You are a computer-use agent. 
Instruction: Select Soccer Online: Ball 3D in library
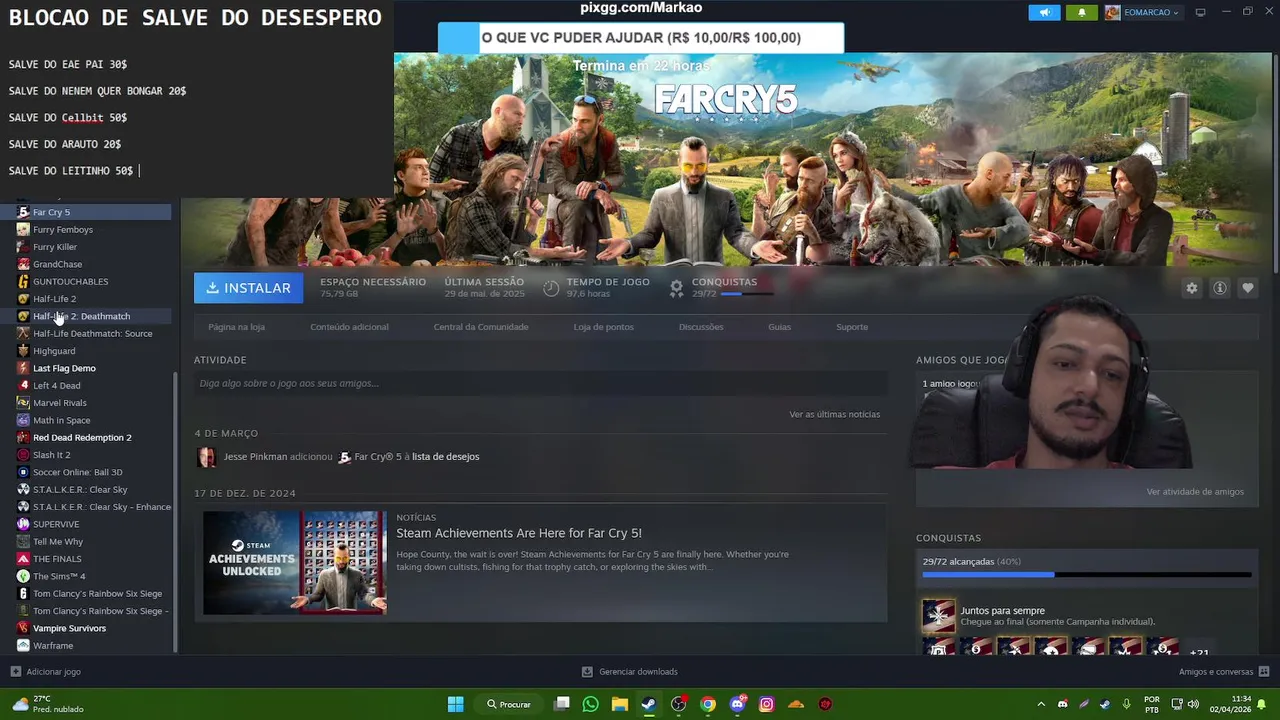point(86,472)
